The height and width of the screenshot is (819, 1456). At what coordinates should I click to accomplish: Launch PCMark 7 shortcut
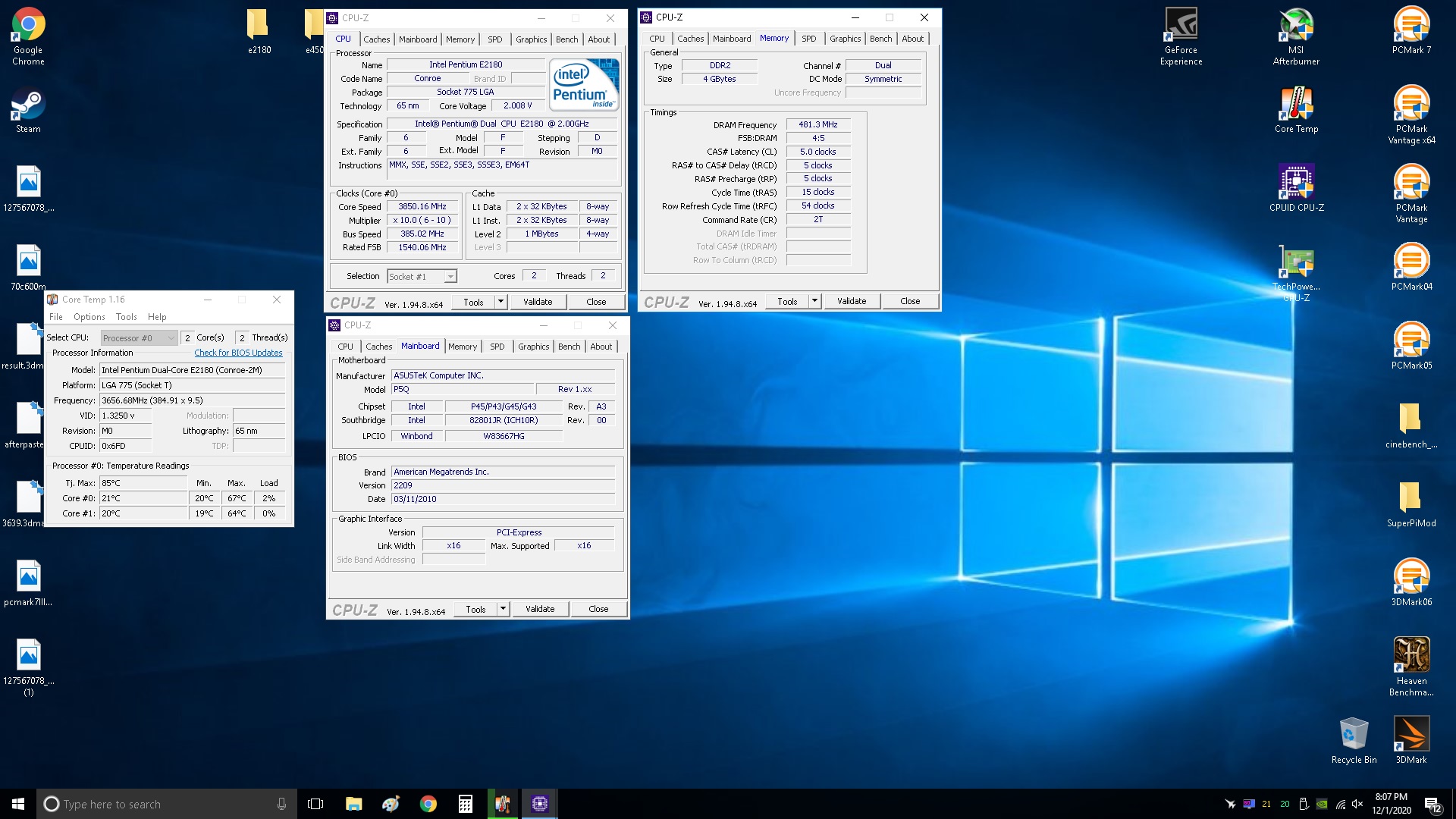click(x=1411, y=31)
